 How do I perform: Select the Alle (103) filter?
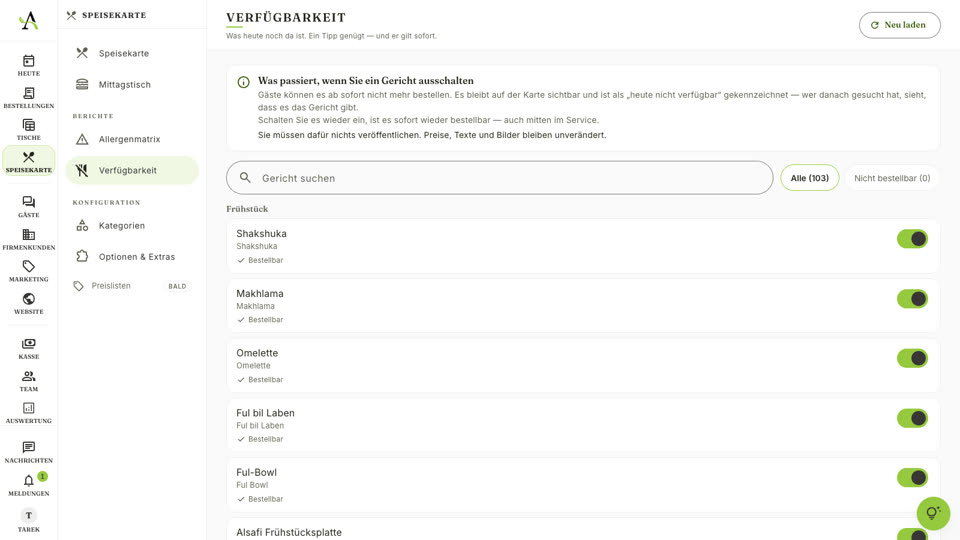[809, 178]
